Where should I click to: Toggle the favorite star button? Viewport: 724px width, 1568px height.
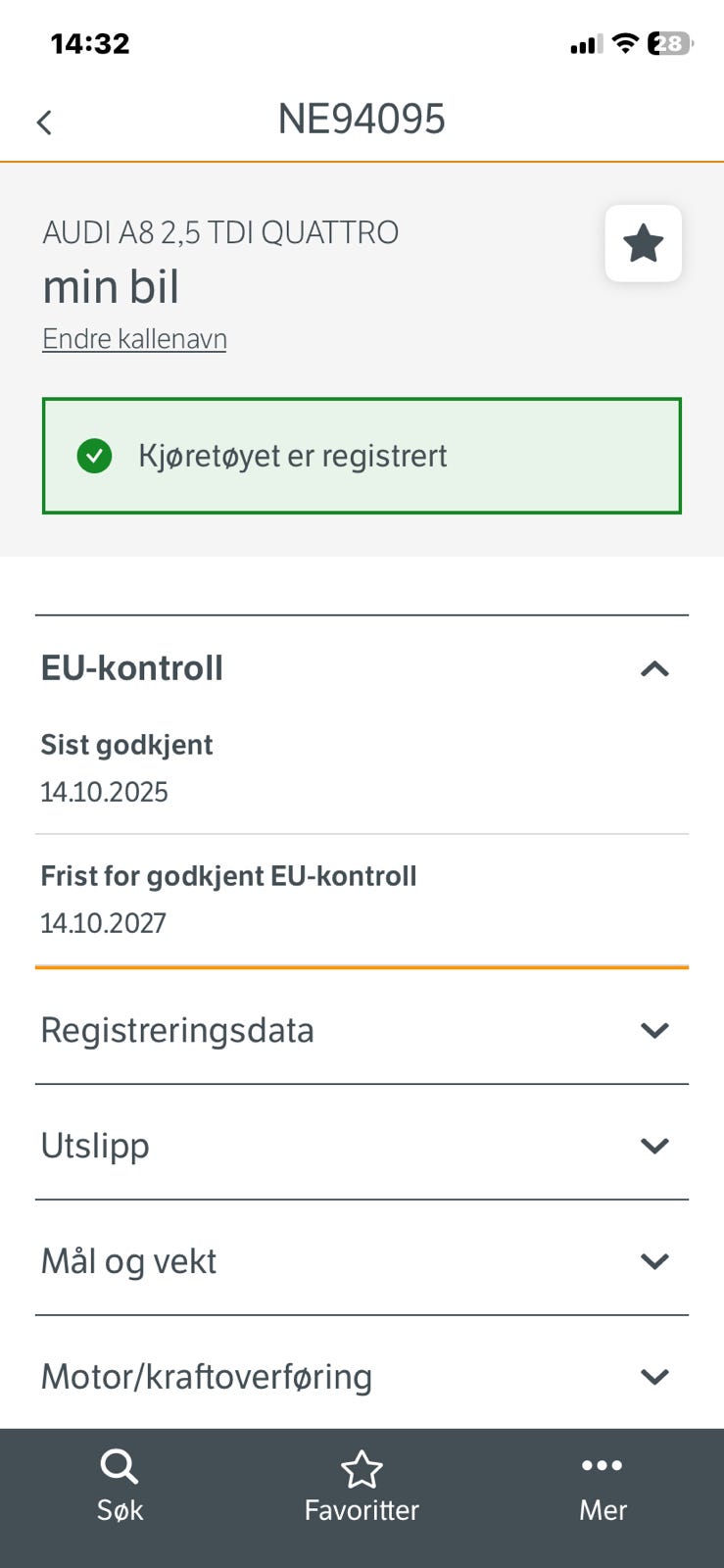pyautogui.click(x=643, y=243)
